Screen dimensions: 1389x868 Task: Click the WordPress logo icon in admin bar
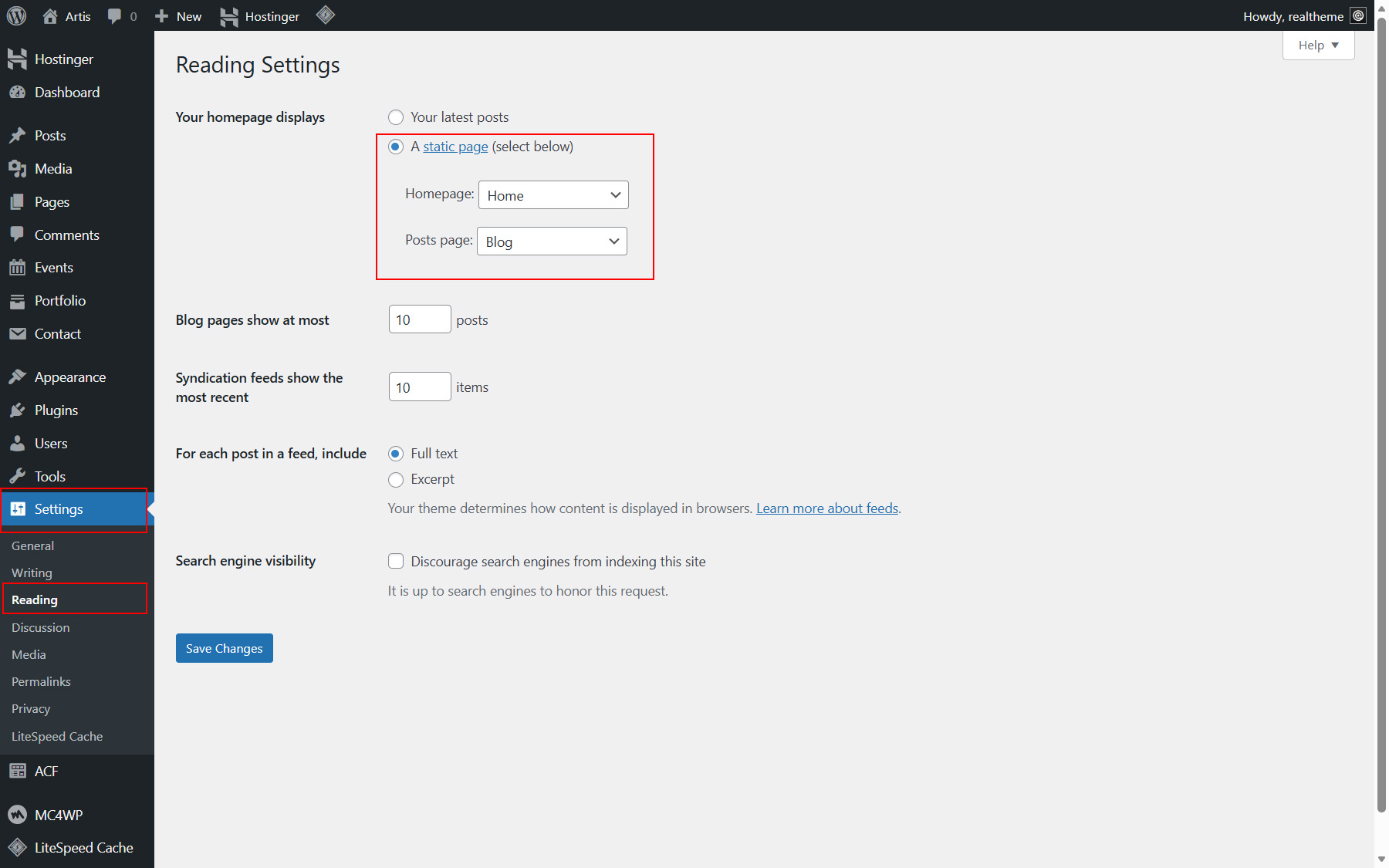(x=16, y=16)
